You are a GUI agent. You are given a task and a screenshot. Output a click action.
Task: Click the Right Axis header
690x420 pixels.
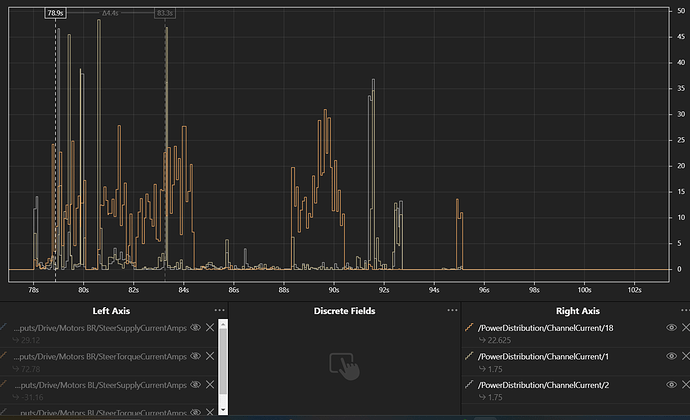click(x=578, y=311)
